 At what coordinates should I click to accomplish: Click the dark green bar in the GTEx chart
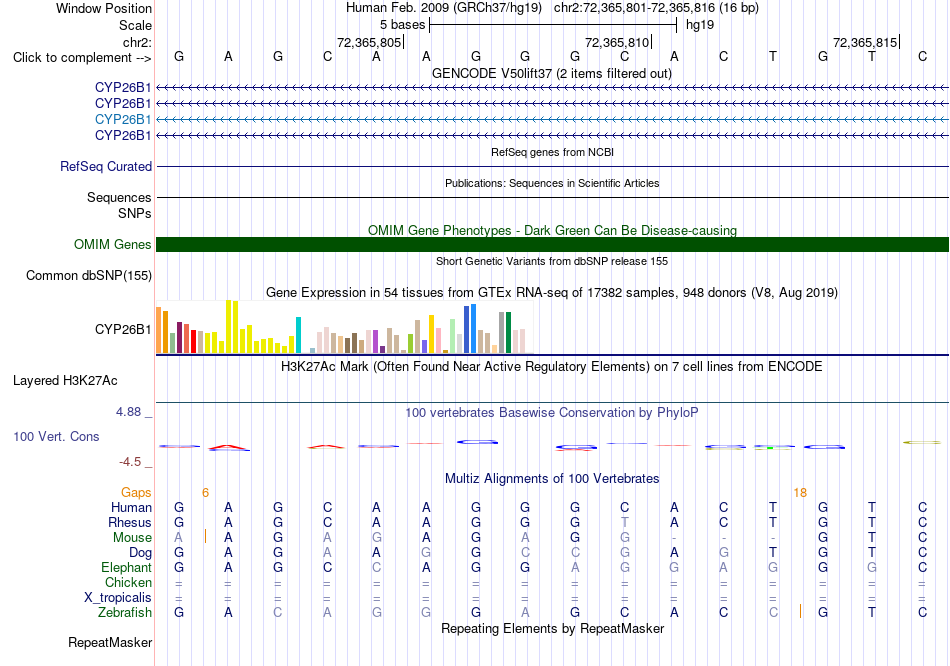coord(508,333)
